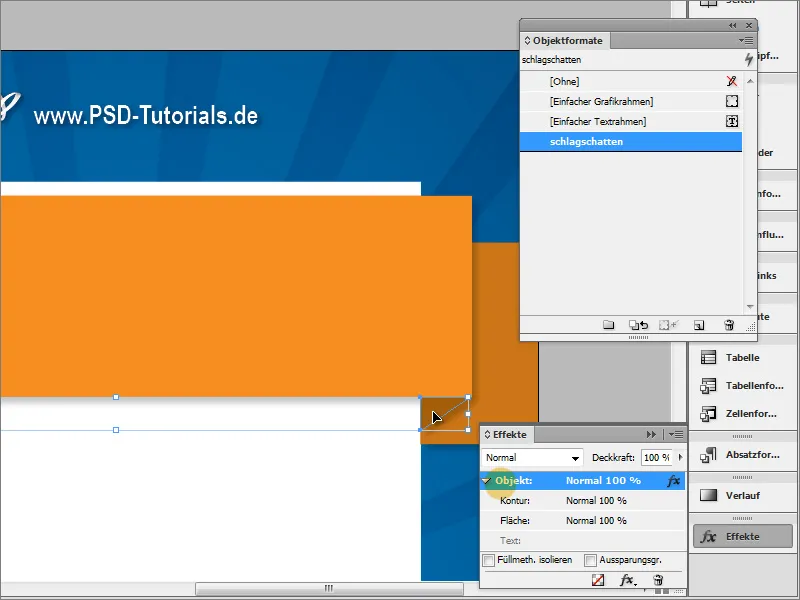The width and height of the screenshot is (800, 600).
Task: Click the quick apply lightning icon in Objektformate
Action: (x=748, y=60)
